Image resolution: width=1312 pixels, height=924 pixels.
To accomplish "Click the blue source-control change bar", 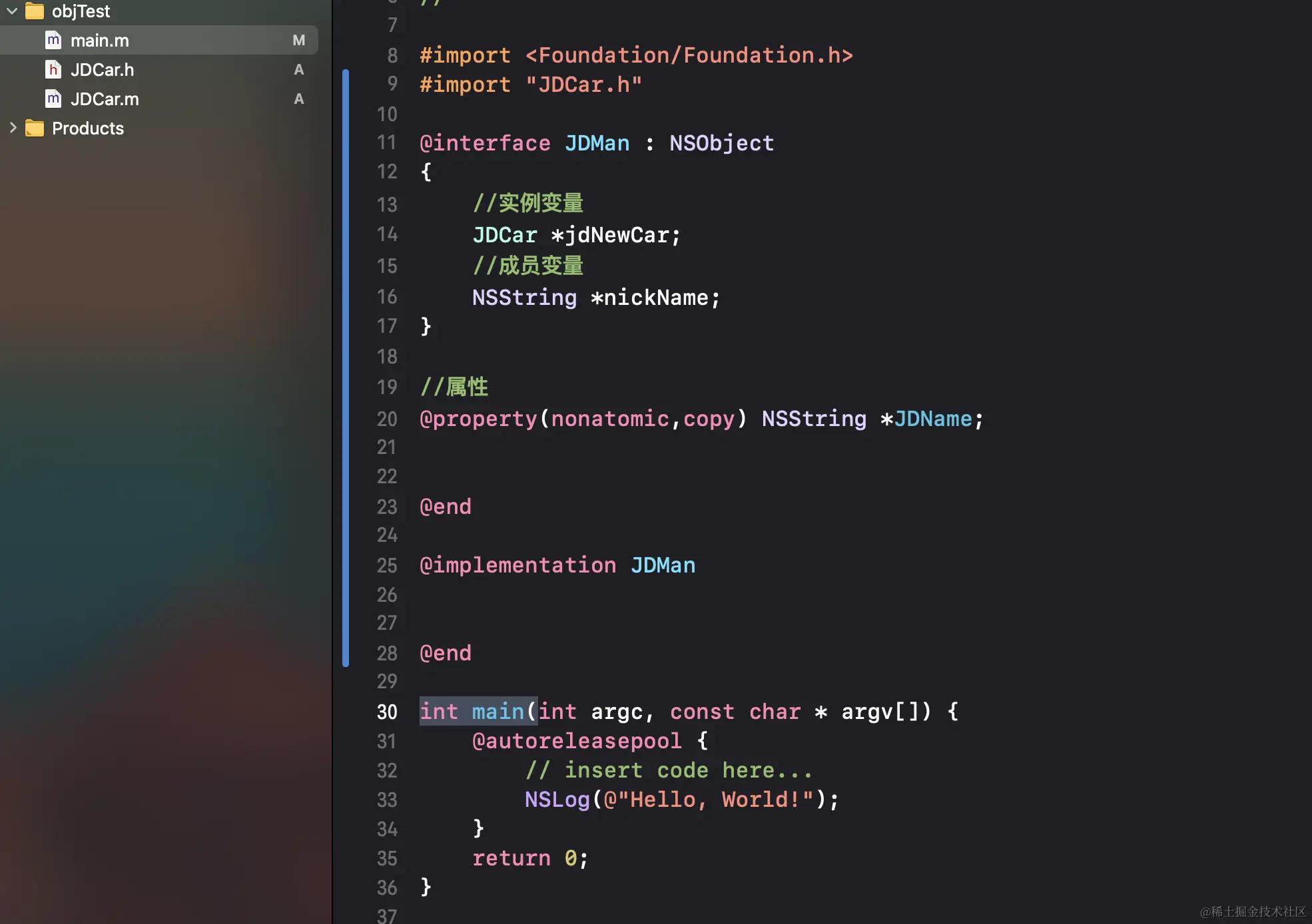I will (x=346, y=366).
